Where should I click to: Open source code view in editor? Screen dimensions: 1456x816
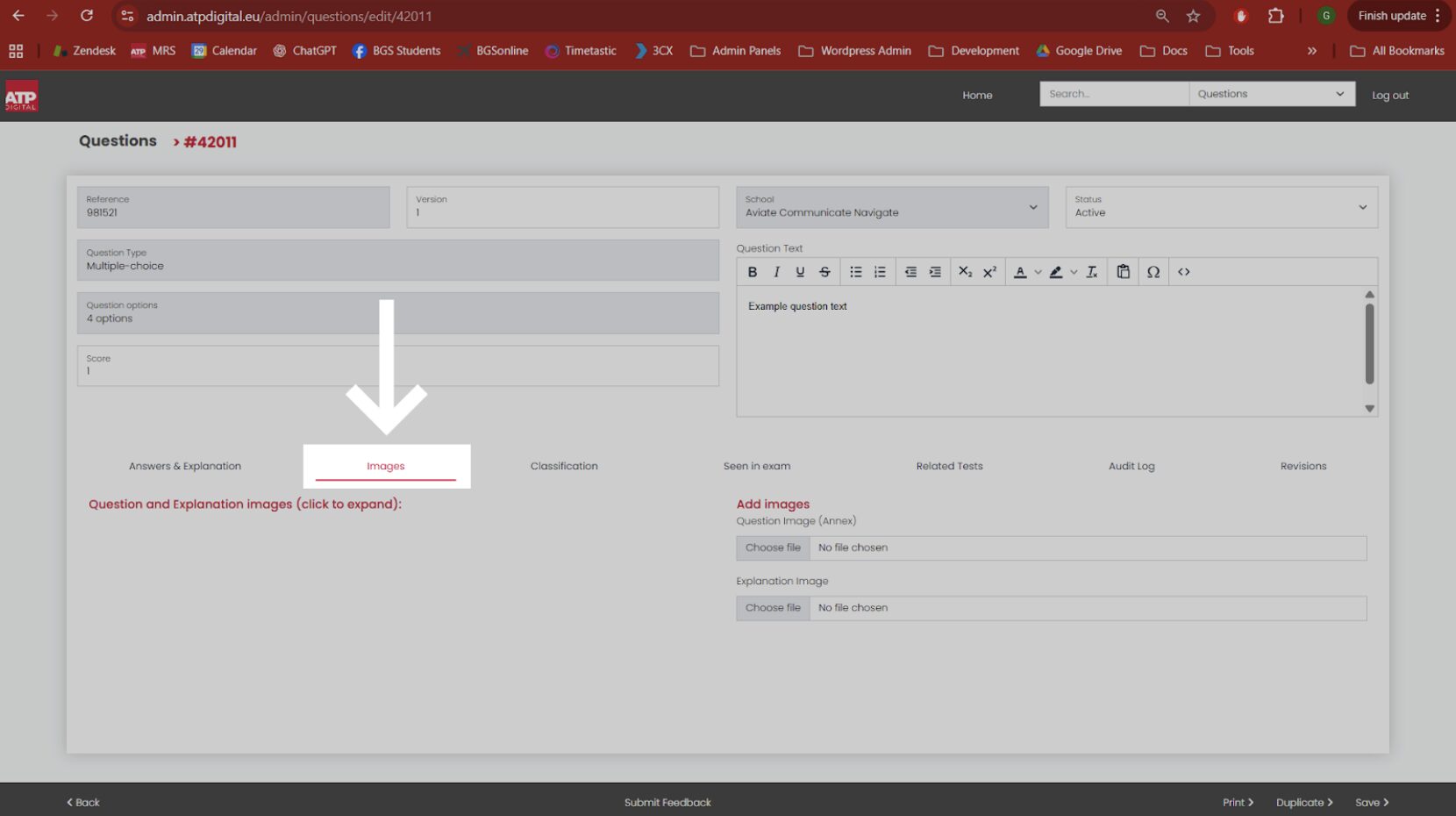(x=1184, y=272)
